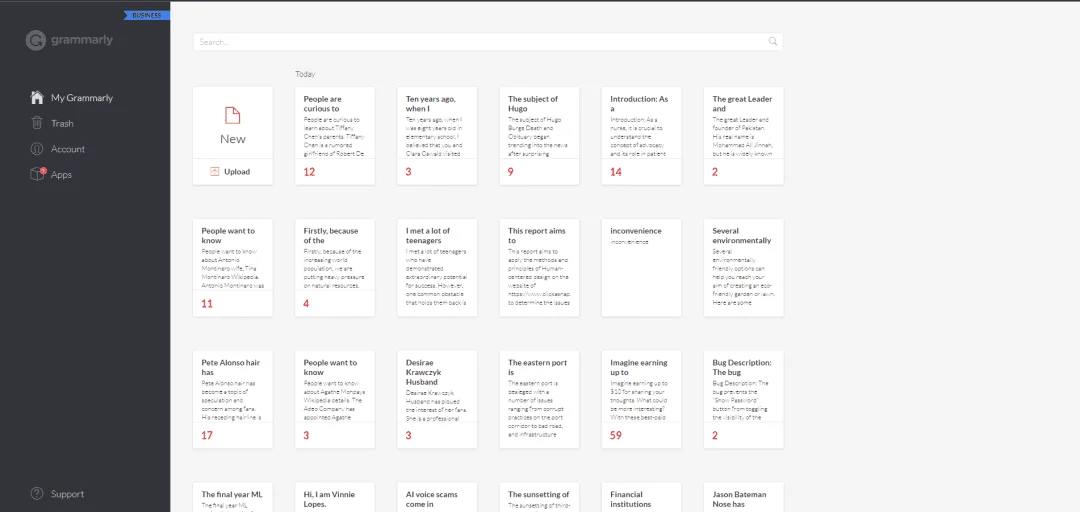Click the Grammarly logo icon
The height and width of the screenshot is (512, 1080).
36,41
